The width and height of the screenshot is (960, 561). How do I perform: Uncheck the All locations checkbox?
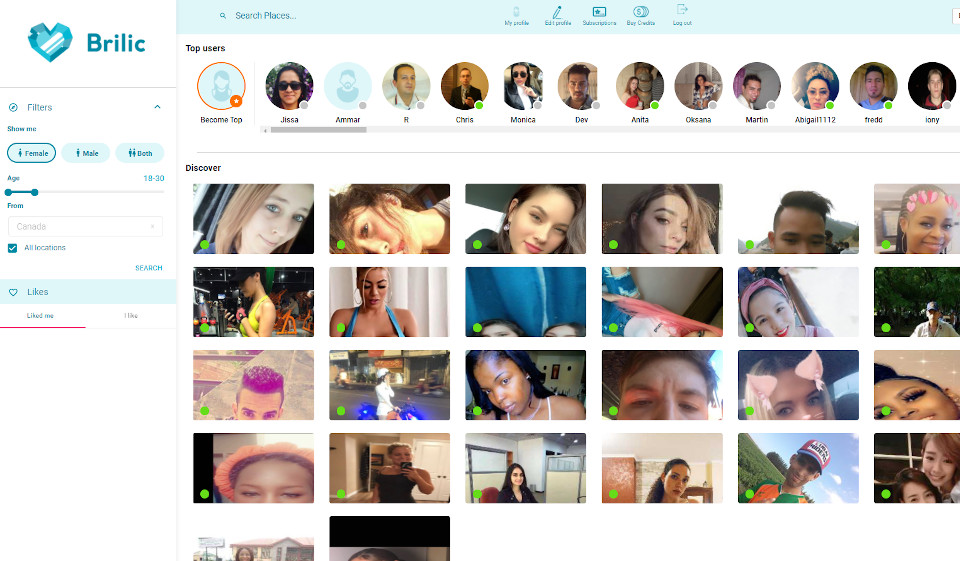(12, 248)
